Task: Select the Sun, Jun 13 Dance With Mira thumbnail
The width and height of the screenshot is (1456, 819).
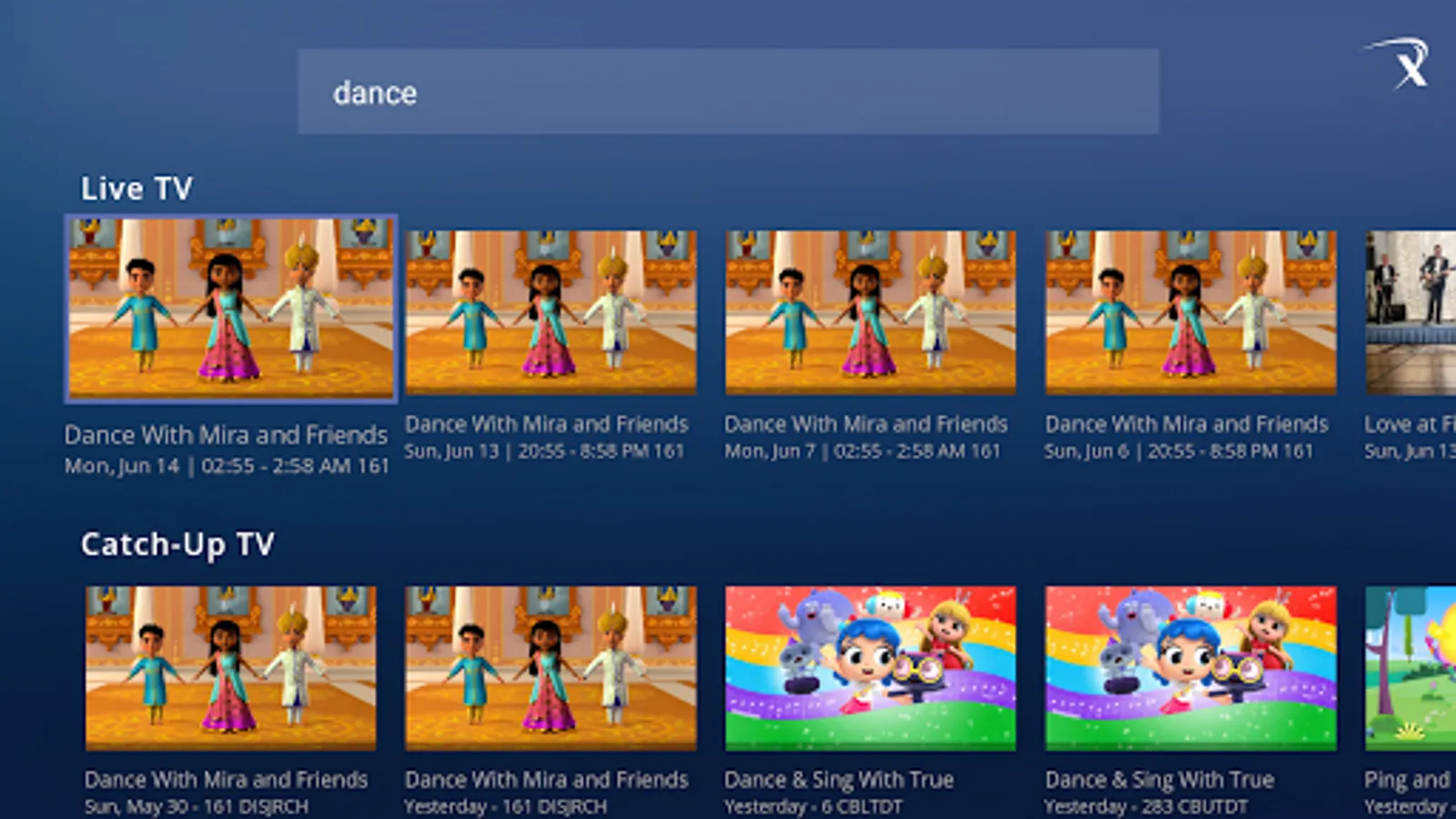Action: pos(551,312)
